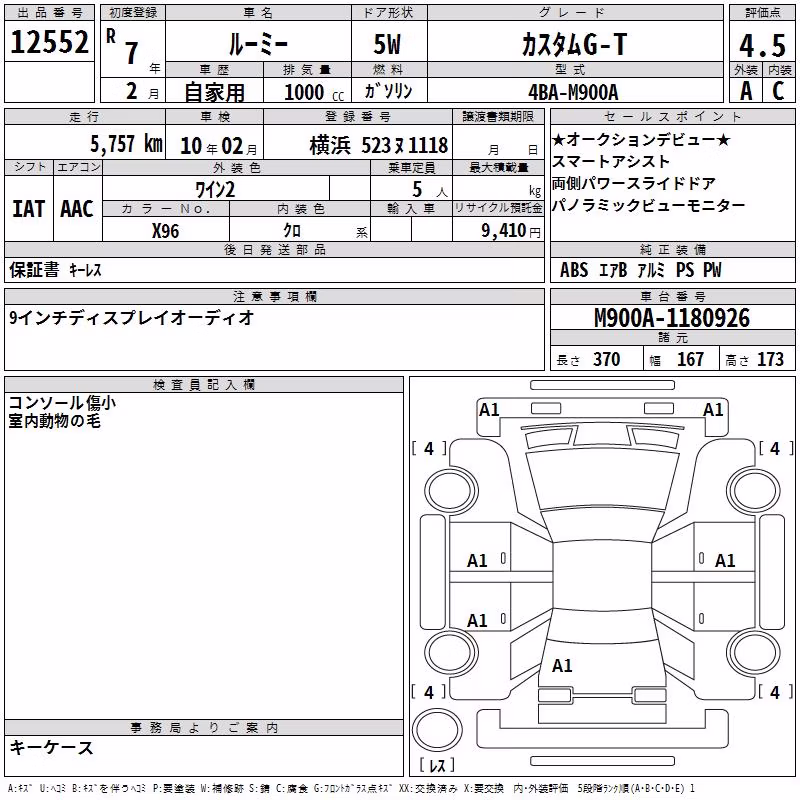The width and height of the screenshot is (800, 800).
Task: Select the vehicle history 自家用
Action: pyautogui.click(x=214, y=92)
